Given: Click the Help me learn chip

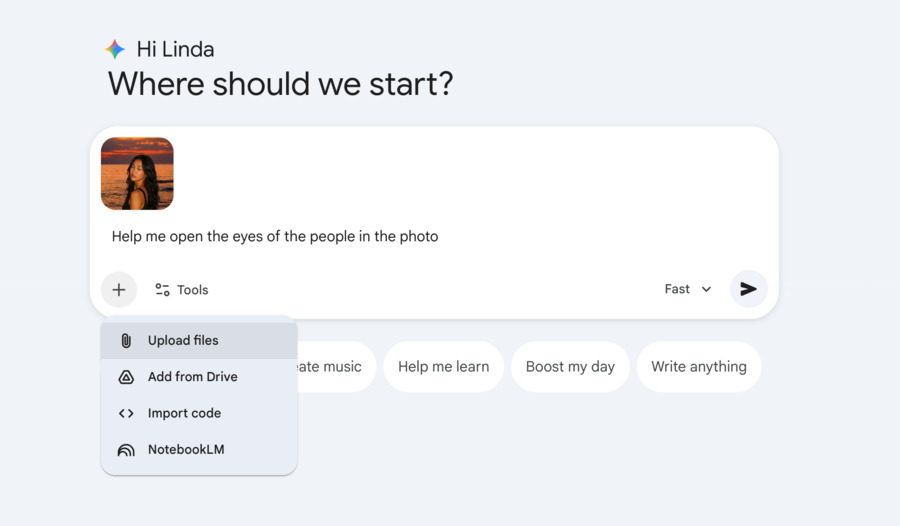Looking at the screenshot, I should (443, 367).
